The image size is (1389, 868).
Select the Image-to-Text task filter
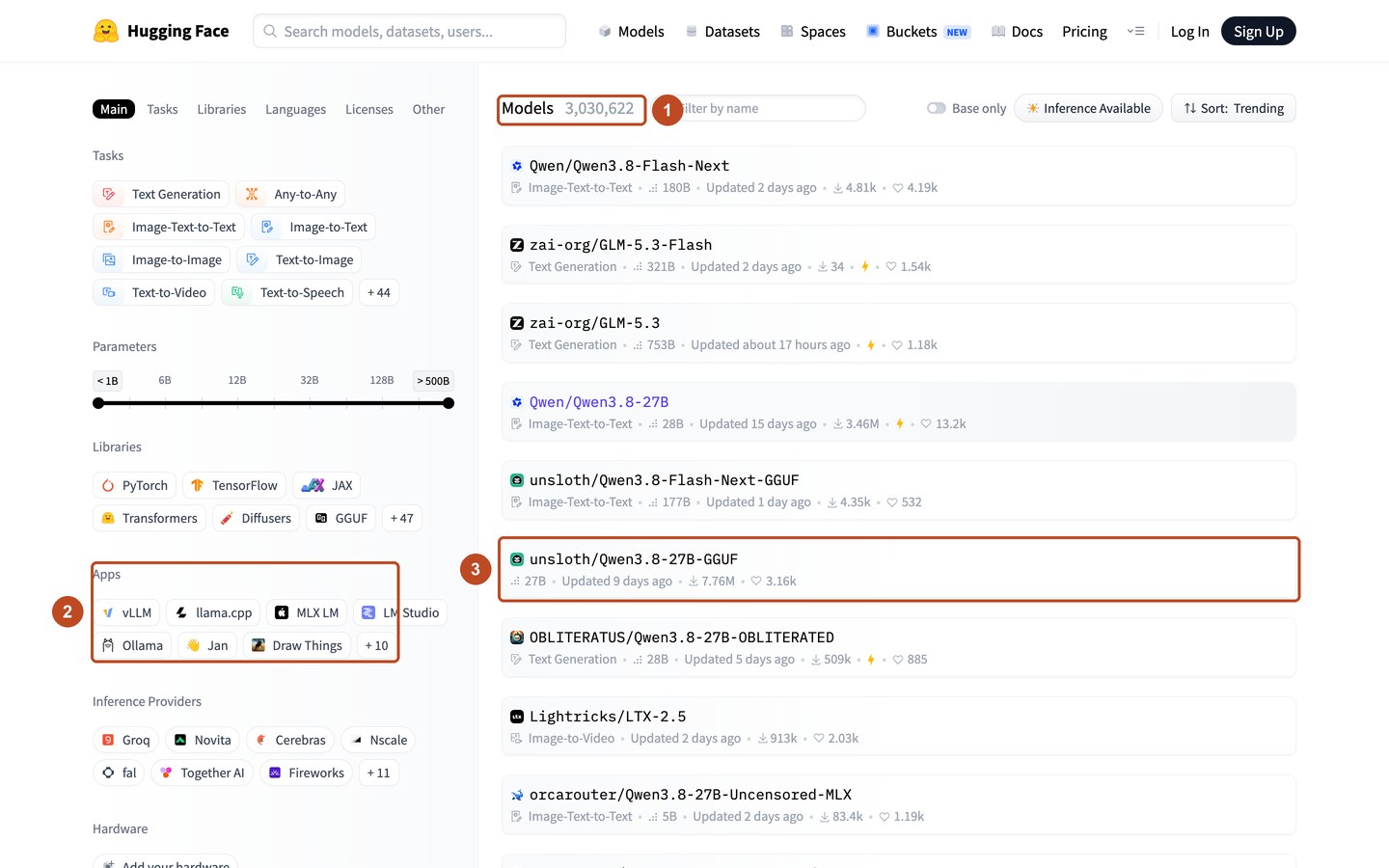(x=313, y=227)
